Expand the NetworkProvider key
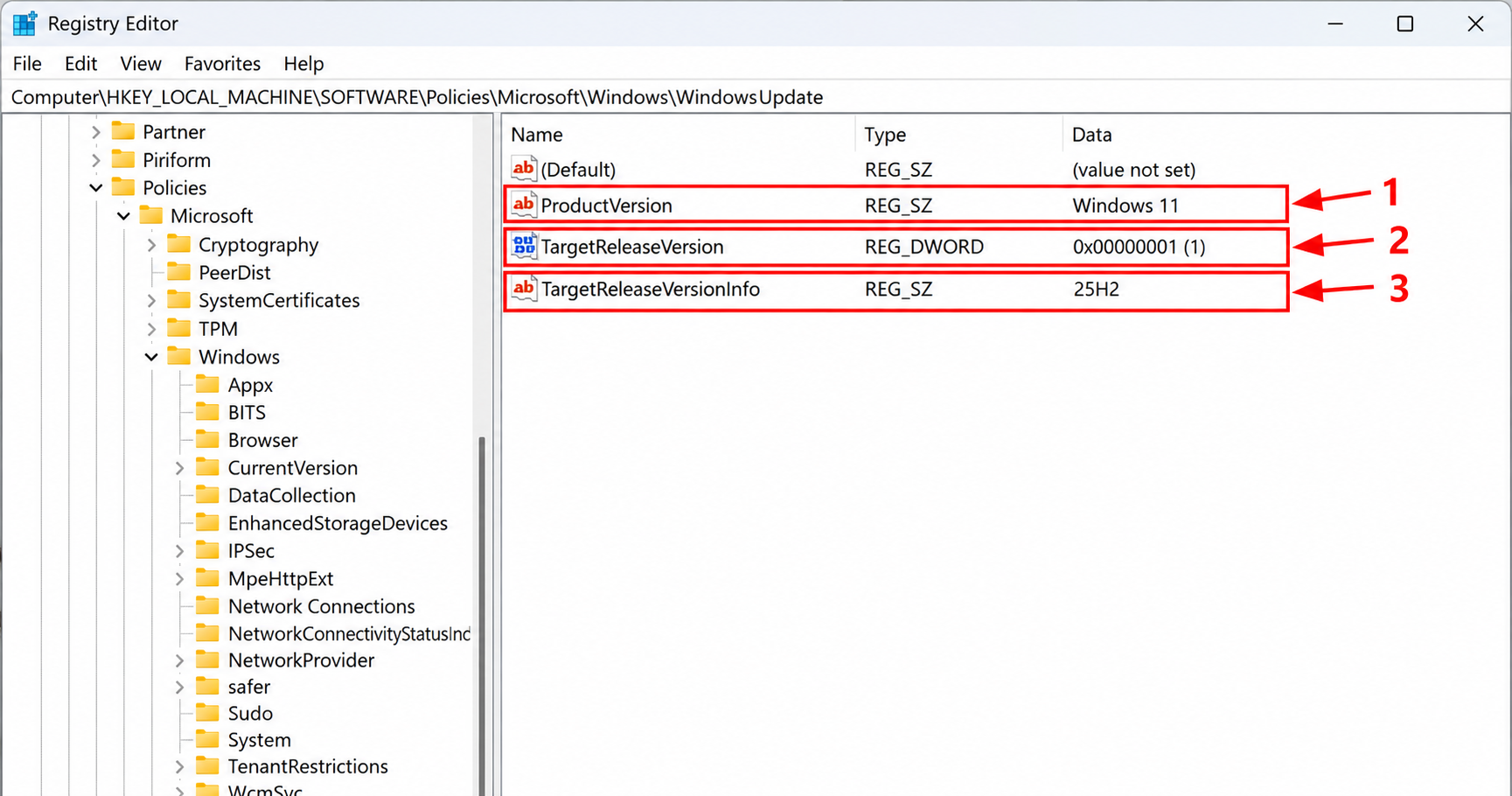 [x=179, y=660]
